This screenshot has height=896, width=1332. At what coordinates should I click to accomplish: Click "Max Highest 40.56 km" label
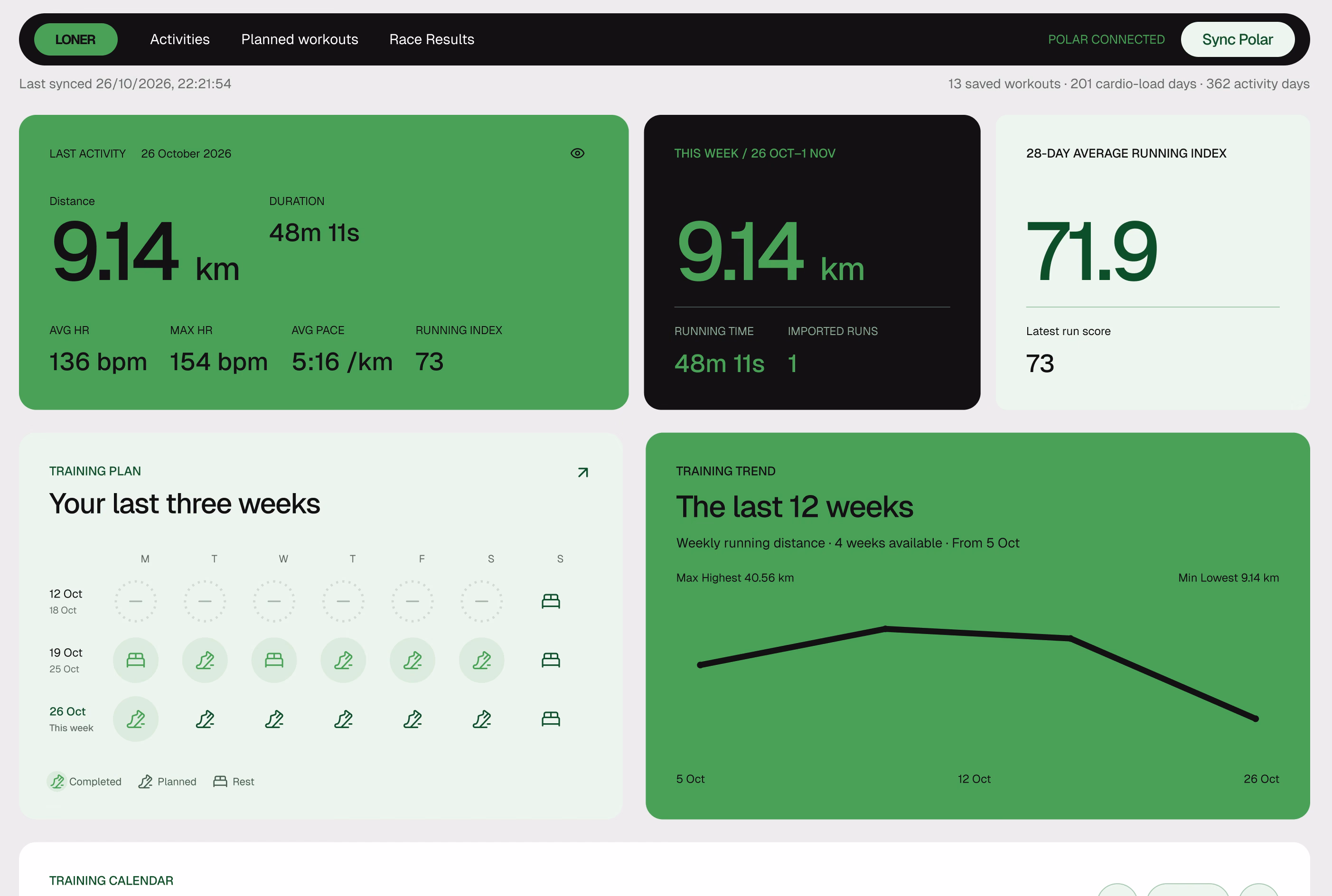coord(735,578)
